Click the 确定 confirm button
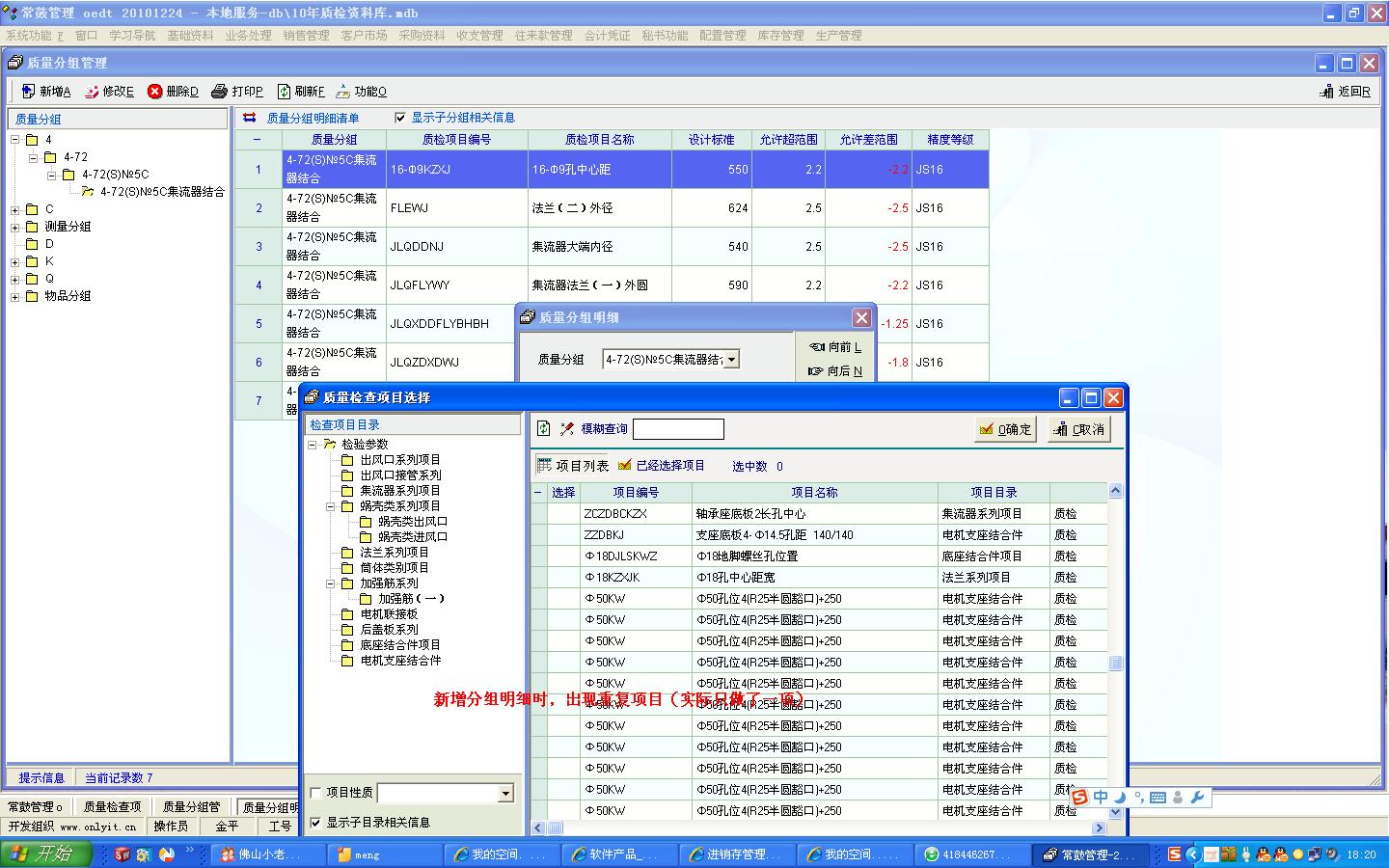 click(1005, 430)
